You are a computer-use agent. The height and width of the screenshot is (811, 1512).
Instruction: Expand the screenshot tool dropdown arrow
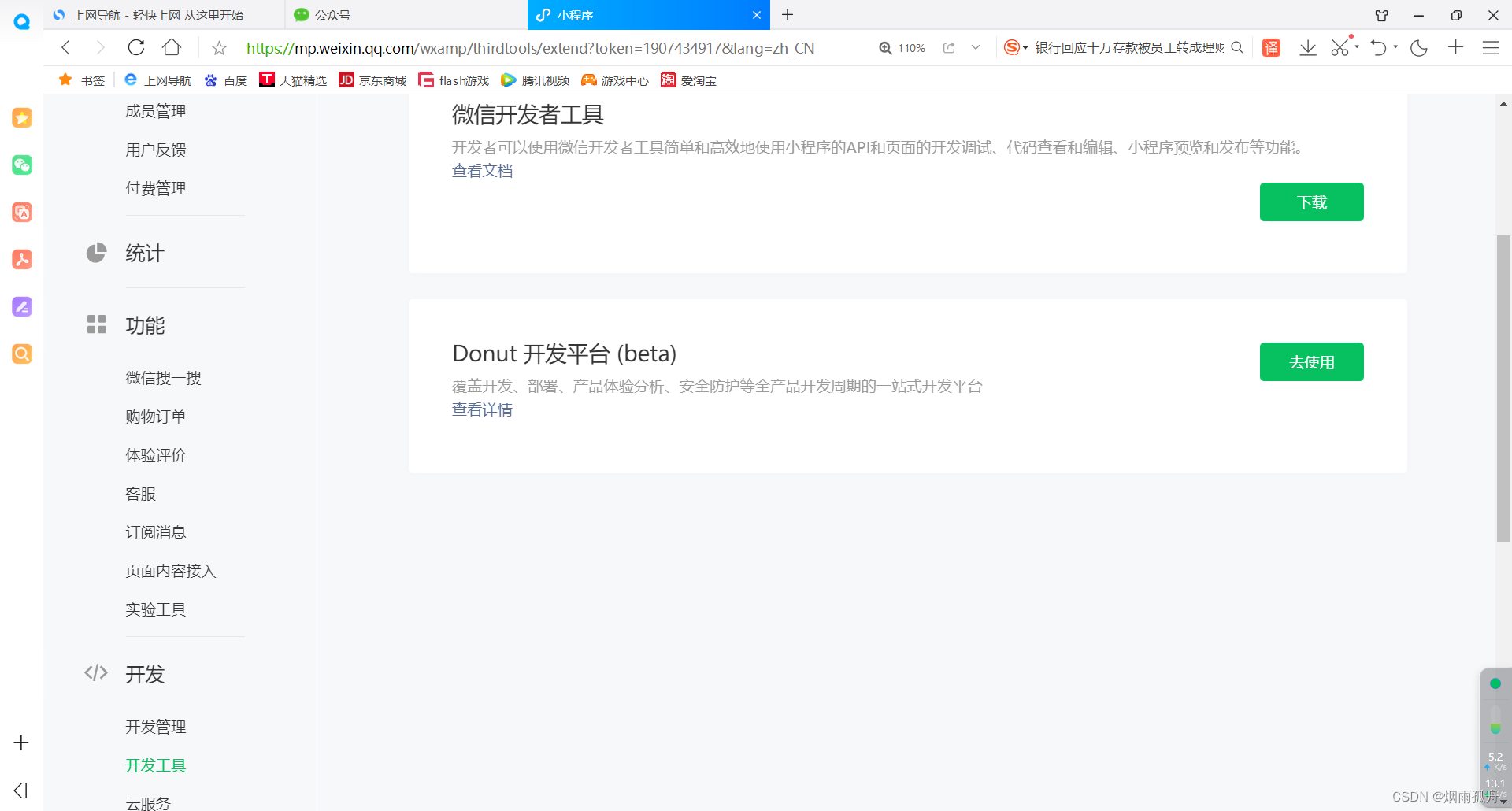coord(1357,46)
